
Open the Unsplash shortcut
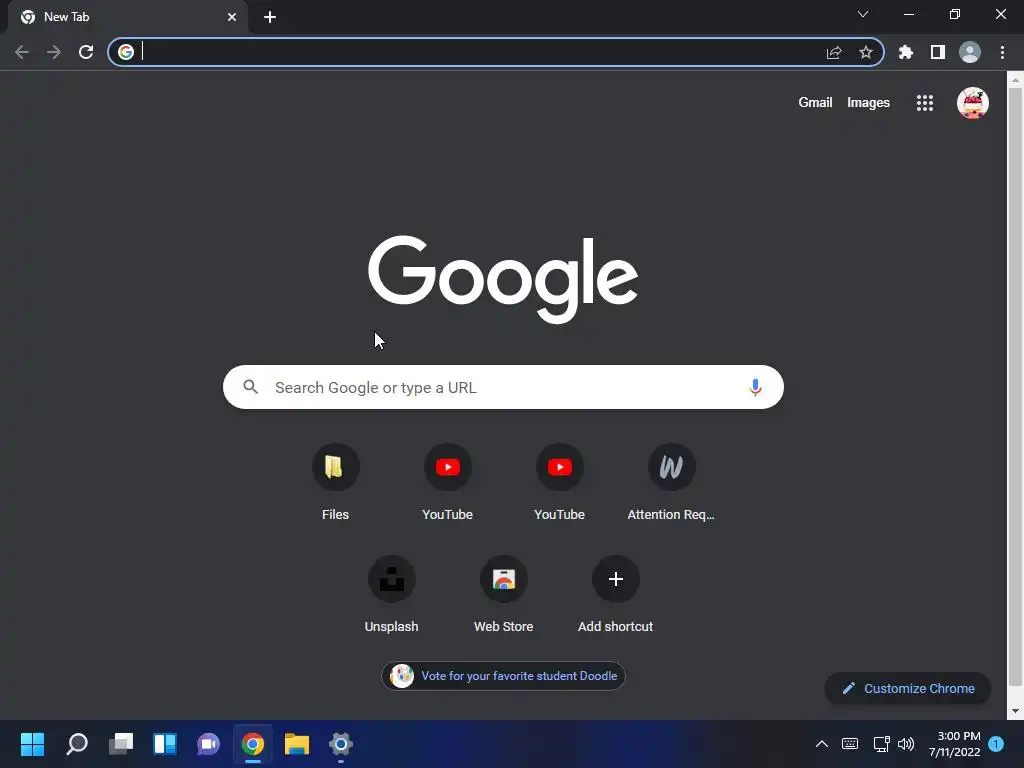pyautogui.click(x=391, y=595)
